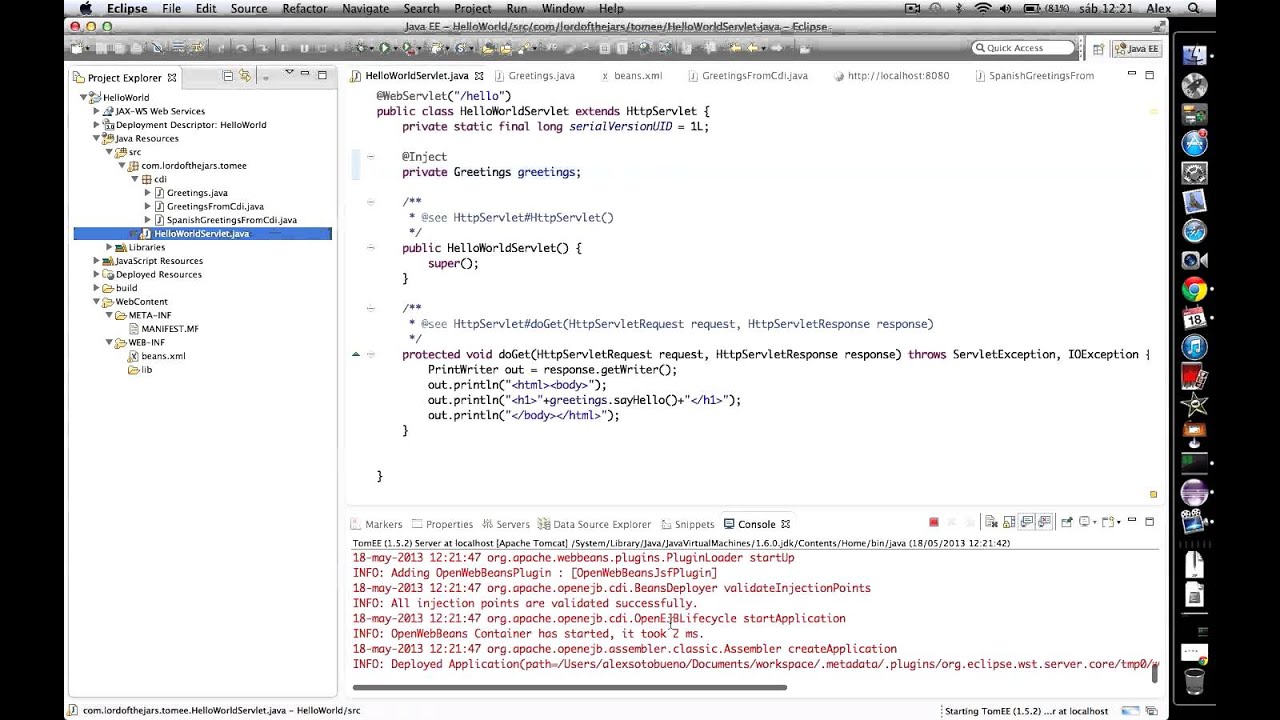Open Spotlight search magnifier in menu bar
The width and height of the screenshot is (1280, 720).
1194,8
